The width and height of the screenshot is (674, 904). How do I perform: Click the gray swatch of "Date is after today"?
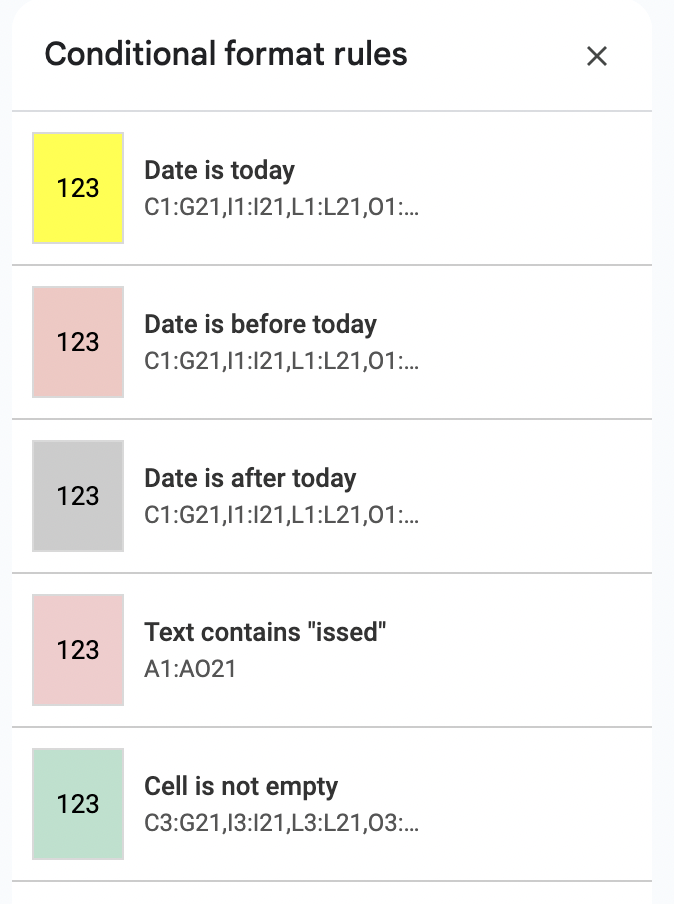(x=78, y=496)
